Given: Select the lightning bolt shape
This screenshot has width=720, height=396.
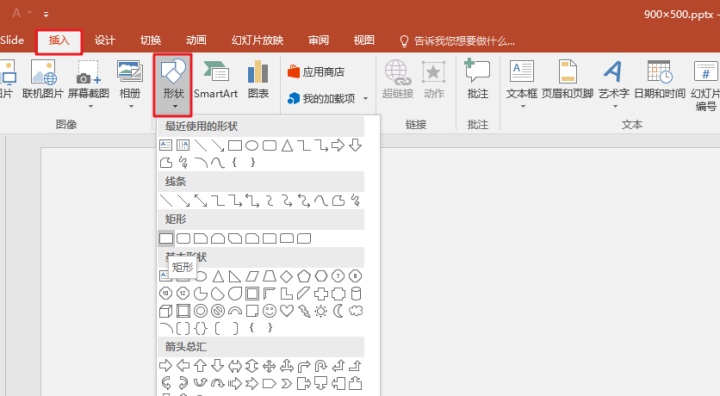Looking at the screenshot, I should [x=304, y=311].
